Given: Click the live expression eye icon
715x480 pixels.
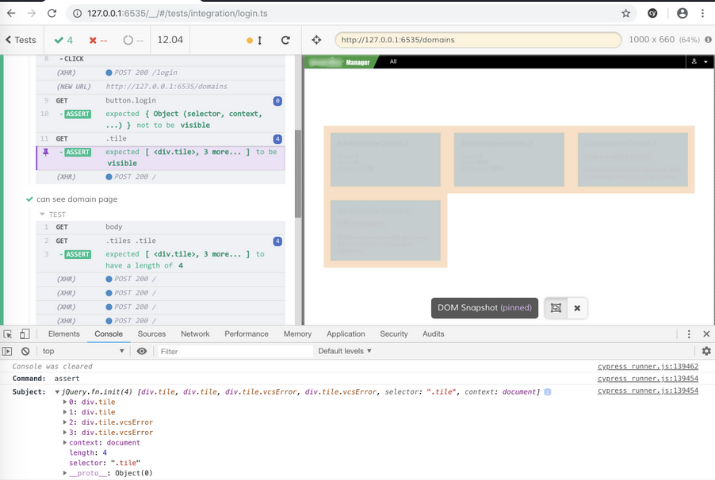Looking at the screenshot, I should pyautogui.click(x=142, y=351).
